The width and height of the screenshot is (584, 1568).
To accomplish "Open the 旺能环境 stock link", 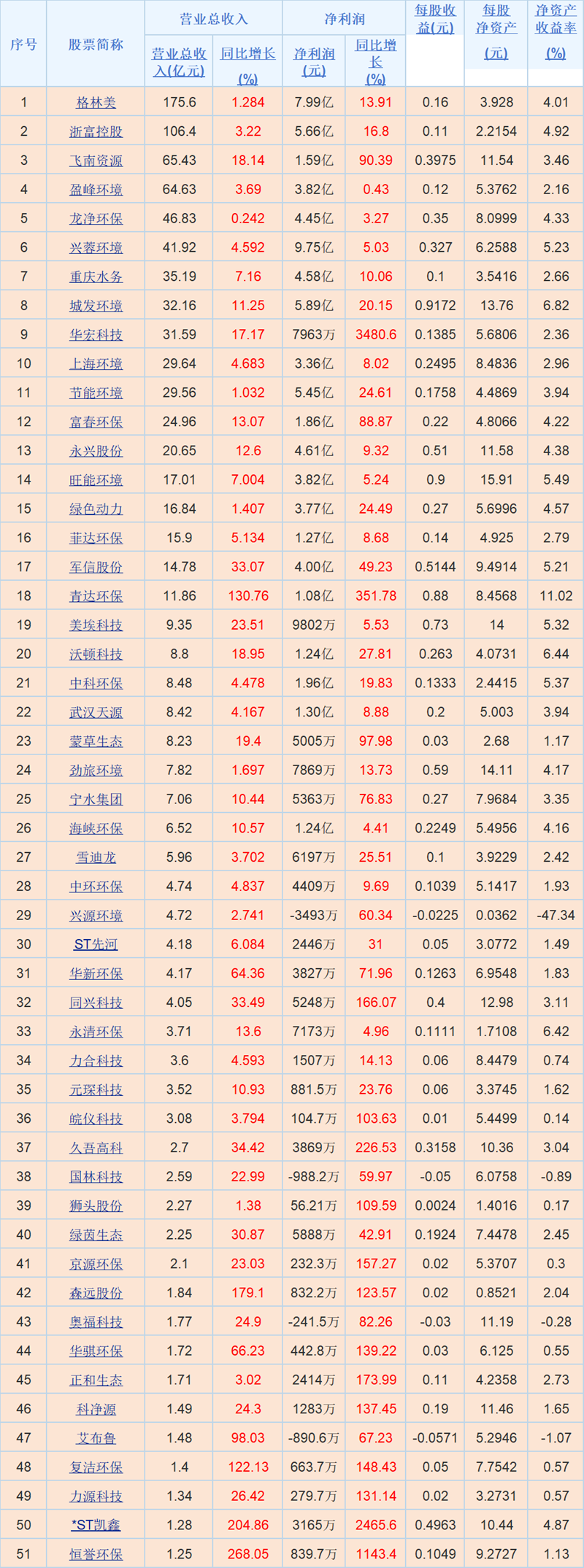I will tap(96, 480).
